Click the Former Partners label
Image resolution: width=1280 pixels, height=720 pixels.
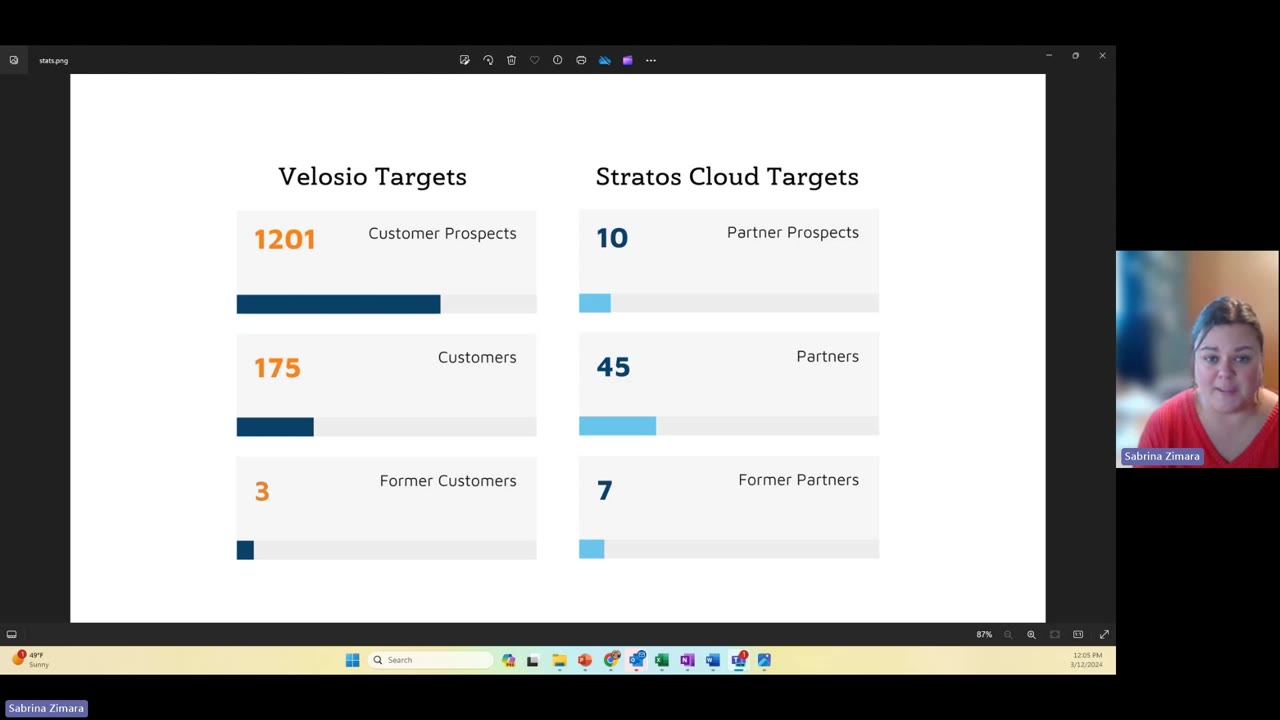(x=798, y=480)
